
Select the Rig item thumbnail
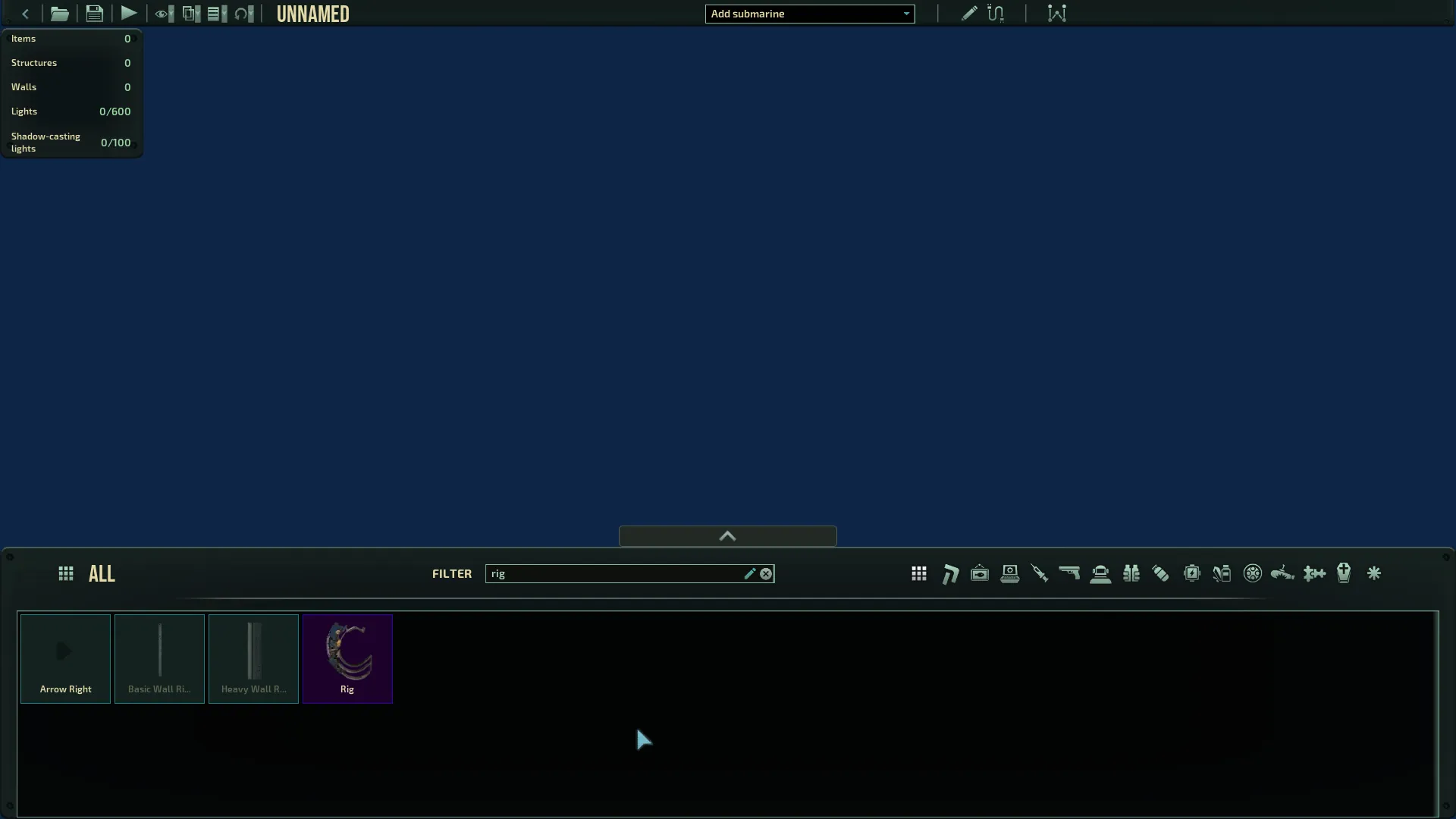point(347,658)
